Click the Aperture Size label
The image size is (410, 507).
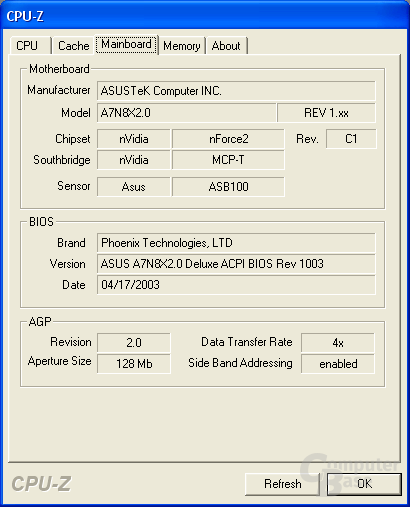click(x=59, y=361)
